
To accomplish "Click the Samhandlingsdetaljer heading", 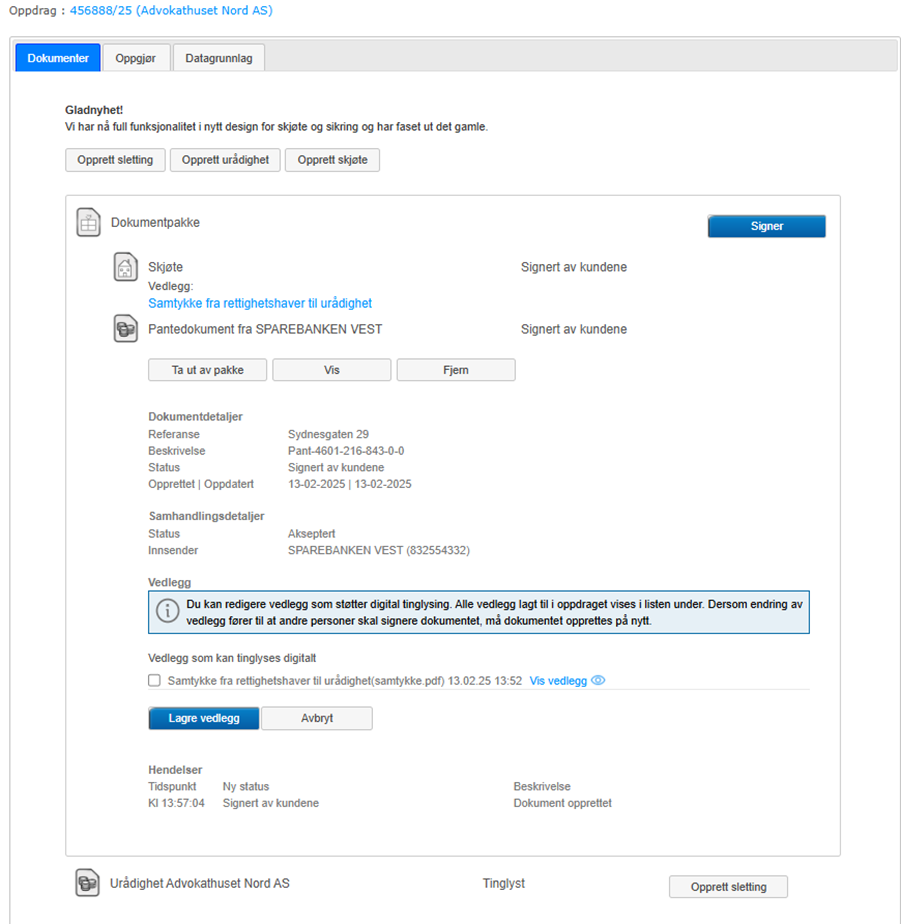I will 206,516.
